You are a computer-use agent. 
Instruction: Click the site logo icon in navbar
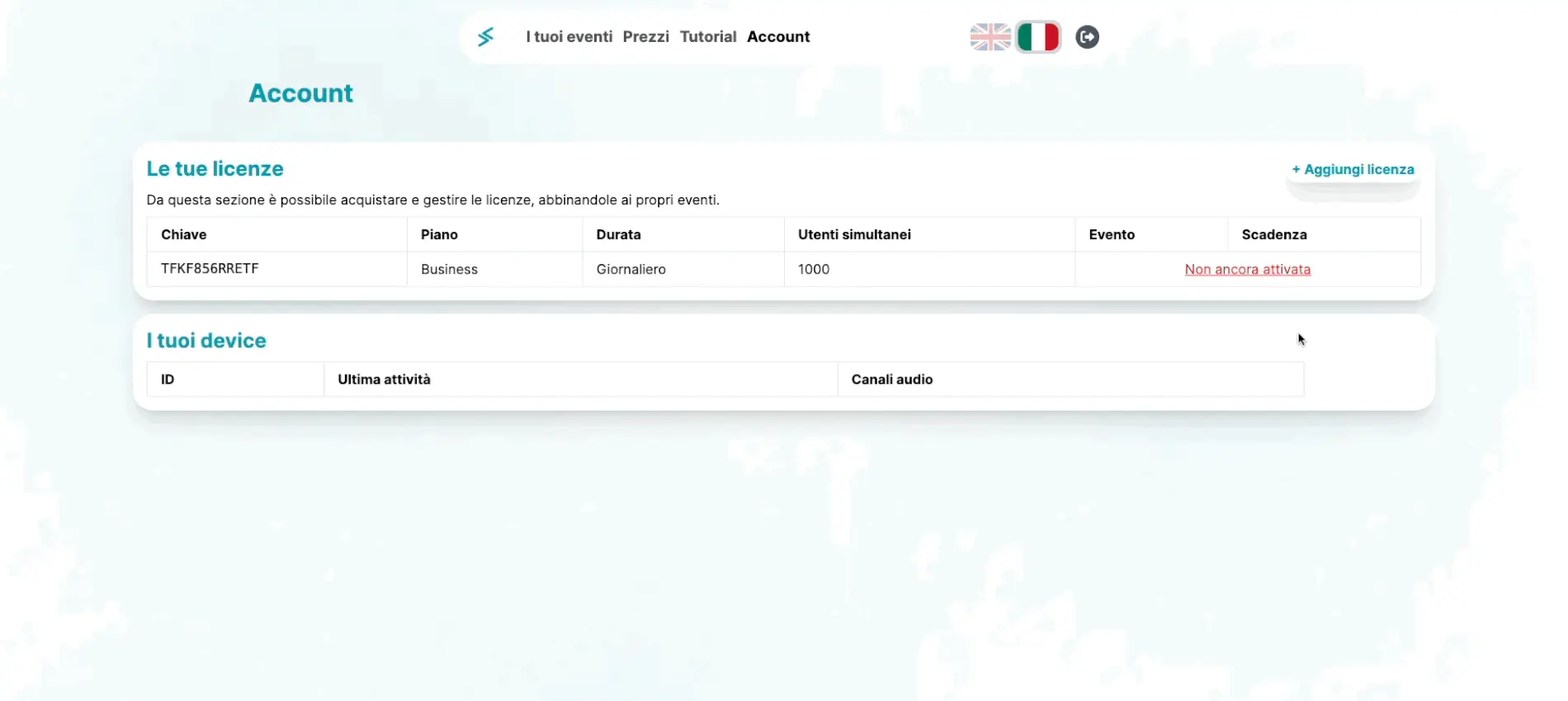click(x=485, y=37)
